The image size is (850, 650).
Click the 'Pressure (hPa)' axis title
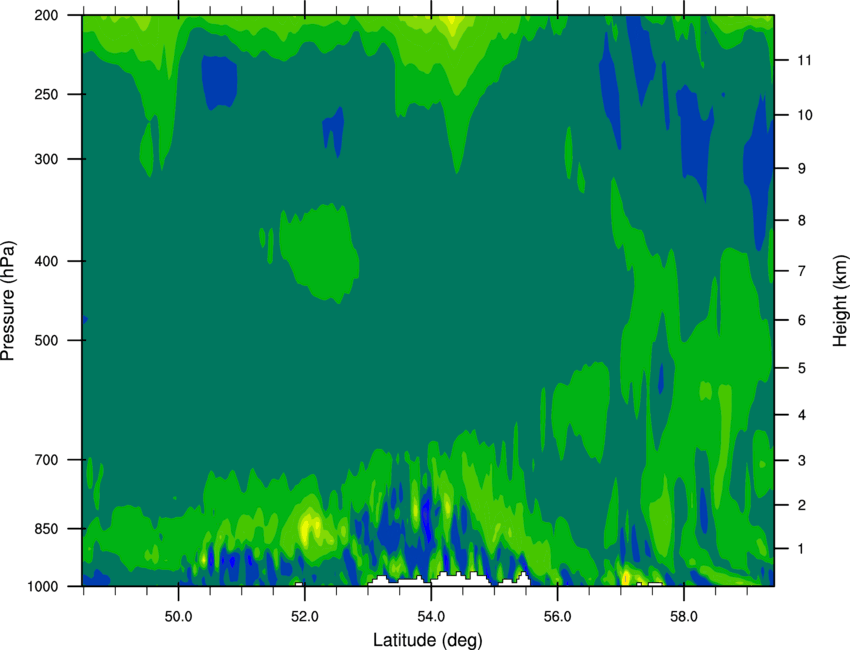[x=8, y=301]
